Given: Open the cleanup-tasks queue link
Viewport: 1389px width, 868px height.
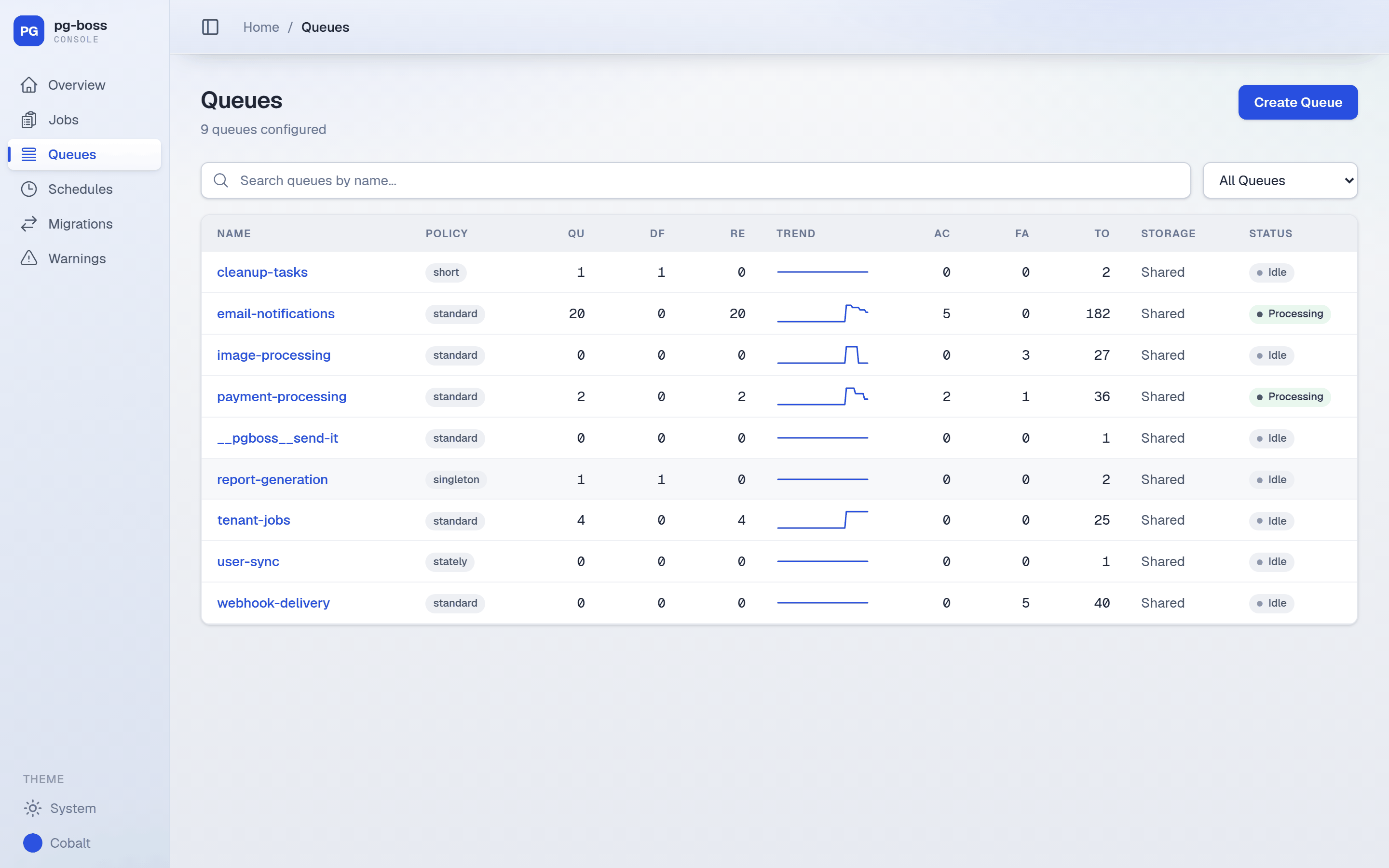Looking at the screenshot, I should click(x=262, y=272).
